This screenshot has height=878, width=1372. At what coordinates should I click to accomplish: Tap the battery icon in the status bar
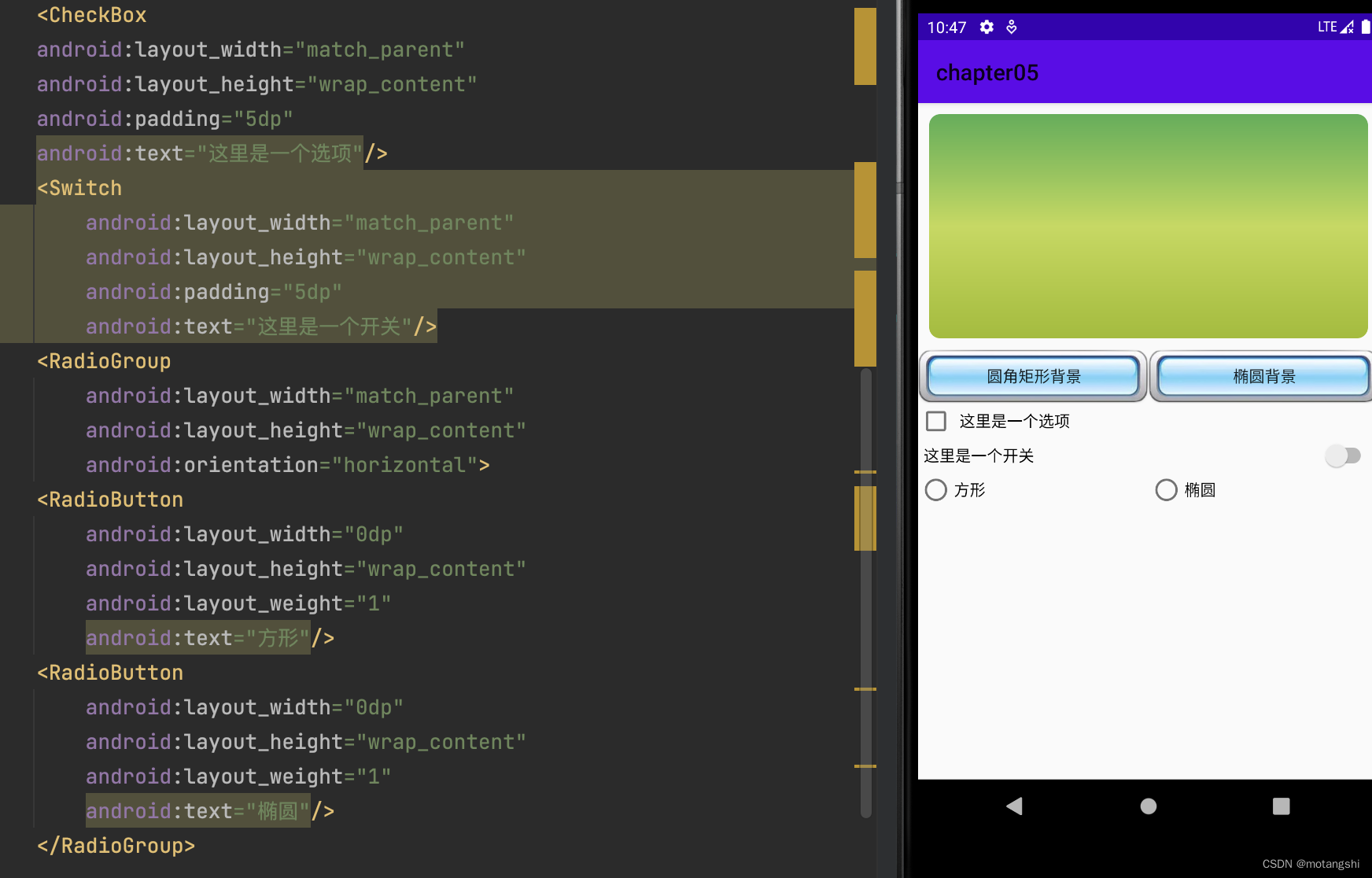pyautogui.click(x=1364, y=26)
